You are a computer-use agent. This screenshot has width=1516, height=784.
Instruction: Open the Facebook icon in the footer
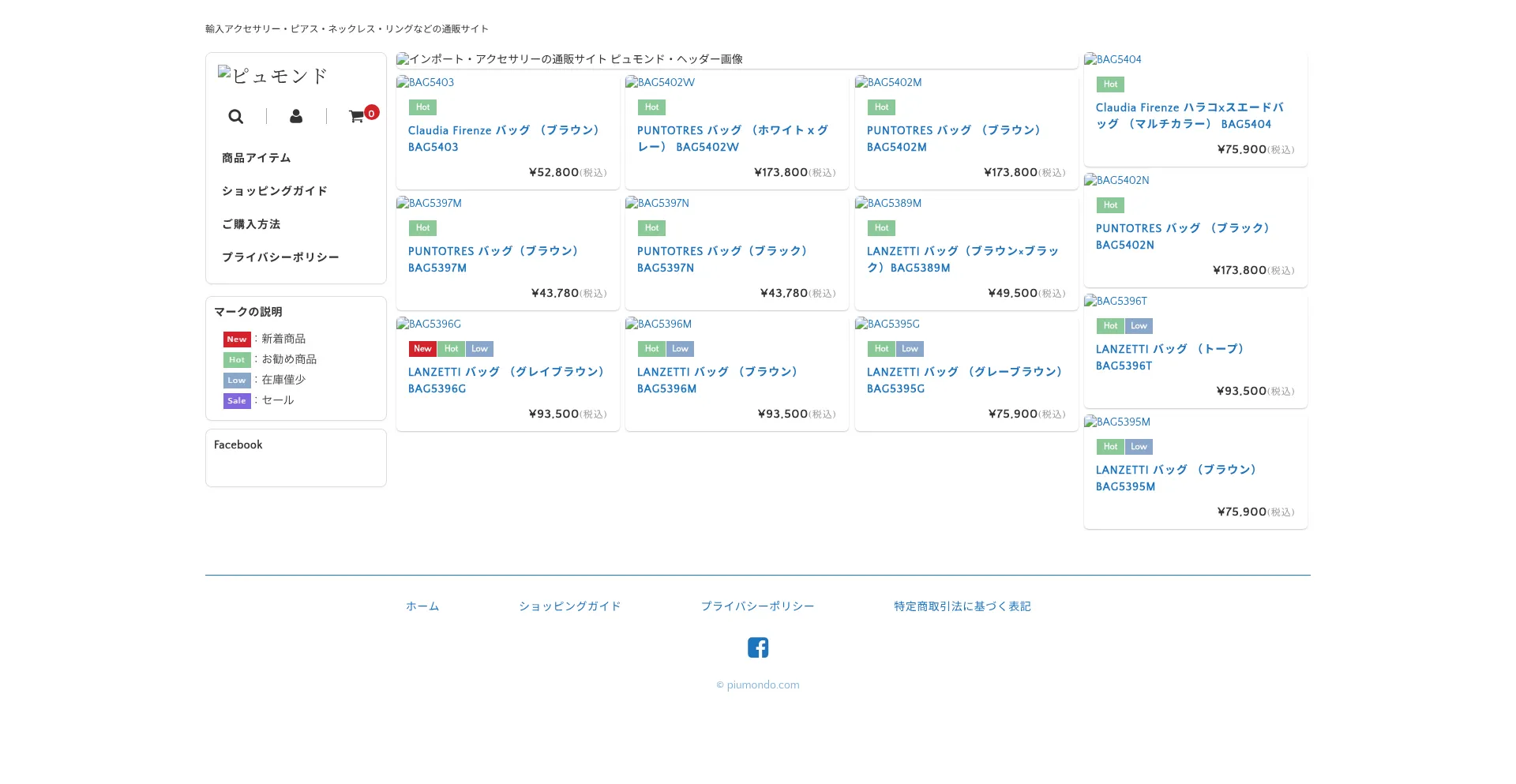pyautogui.click(x=758, y=647)
